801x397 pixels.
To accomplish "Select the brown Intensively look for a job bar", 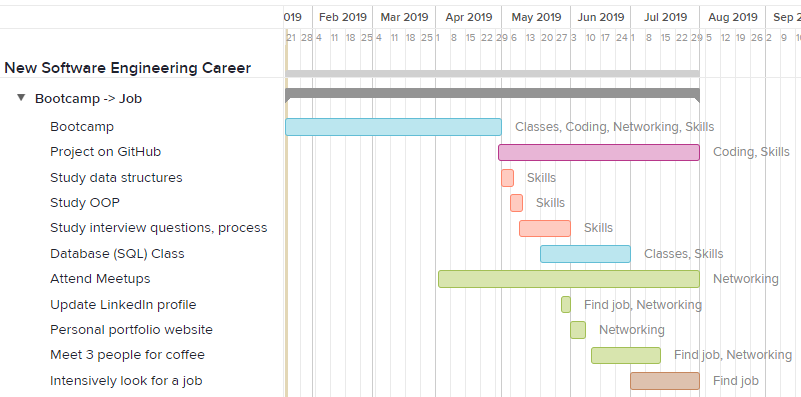I will (x=665, y=381).
